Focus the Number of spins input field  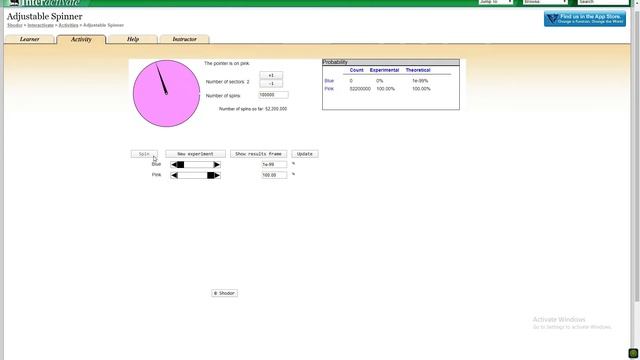click(273, 95)
